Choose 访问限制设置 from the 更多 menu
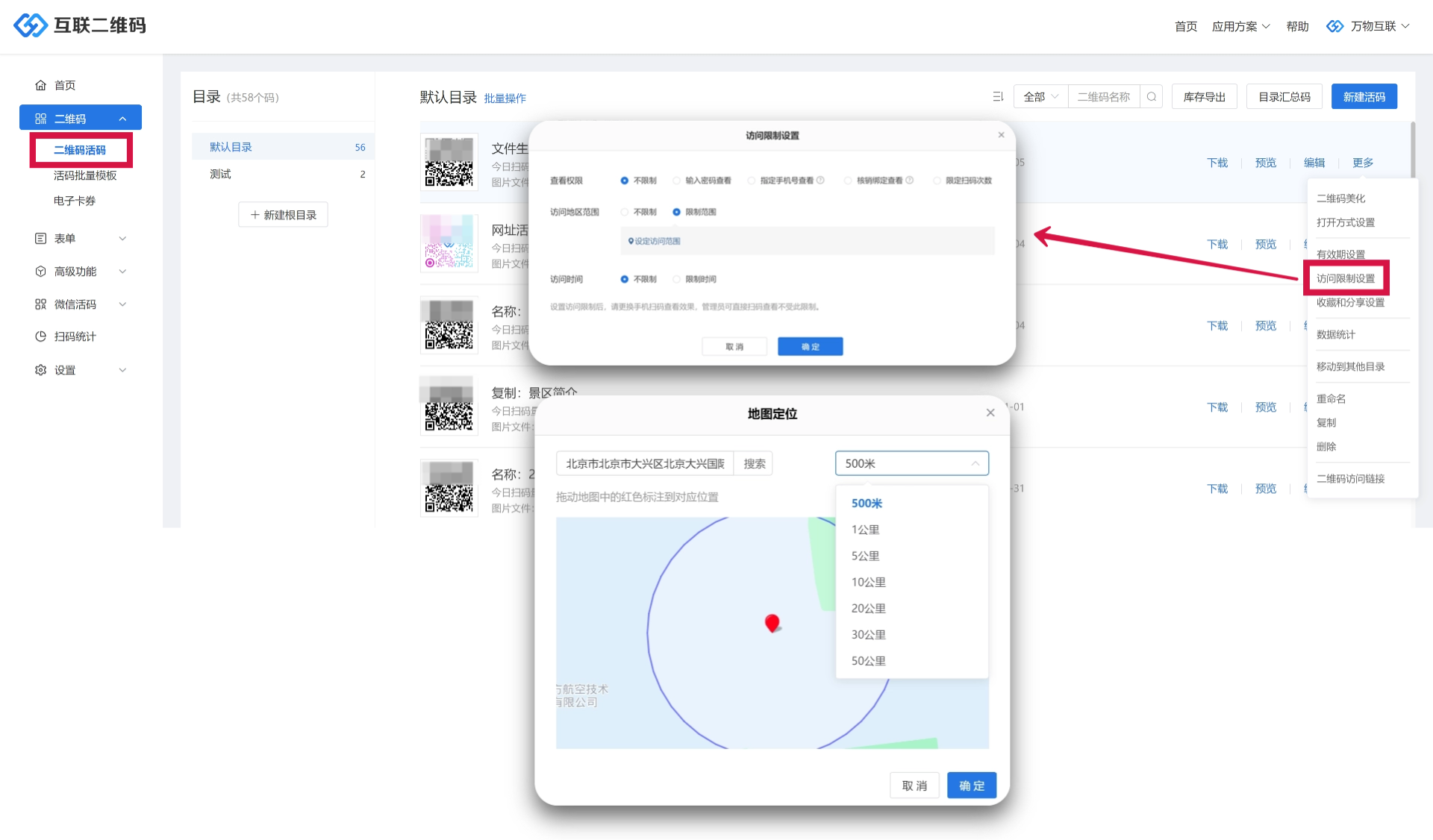 1346,278
